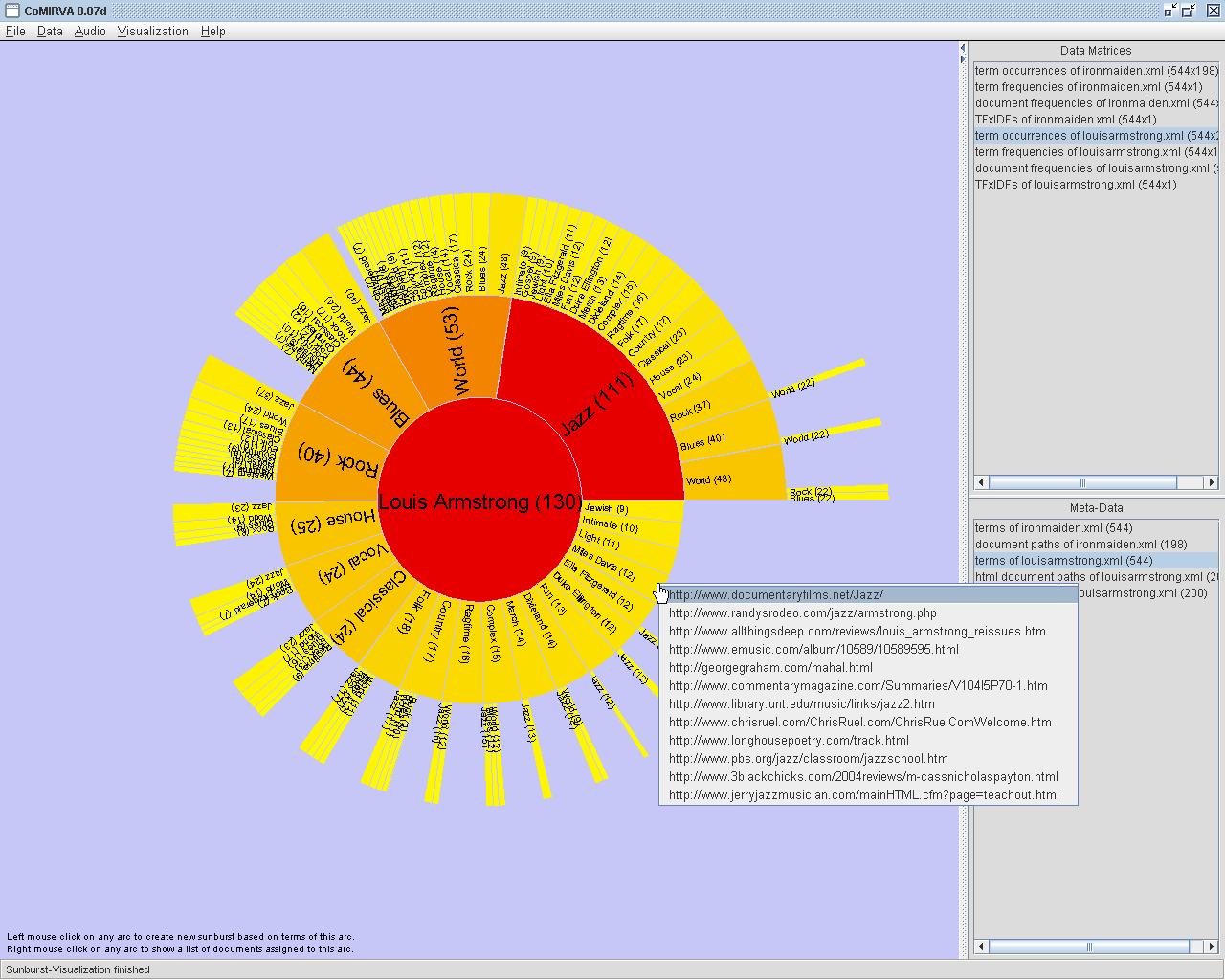Select 'document frequencies of louisarmstrong.xml' matrix
The image size is (1225, 980).
[x=1096, y=167]
